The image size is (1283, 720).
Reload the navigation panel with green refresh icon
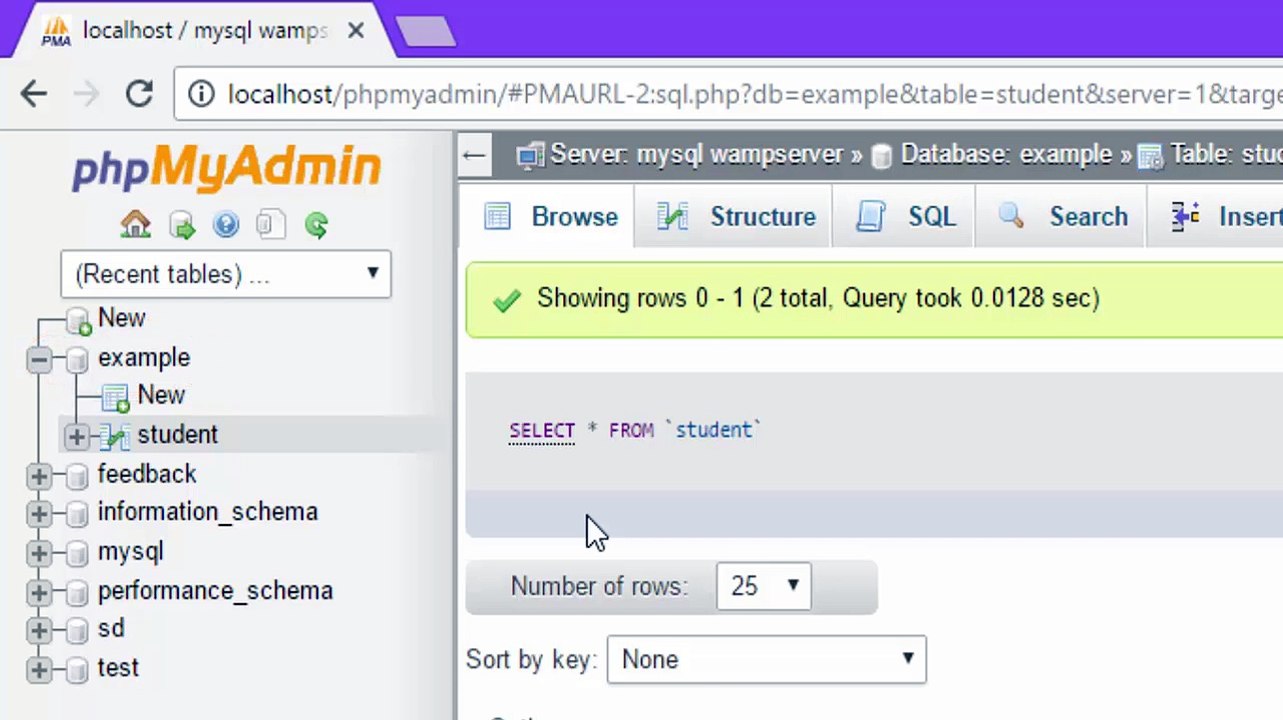(x=316, y=225)
